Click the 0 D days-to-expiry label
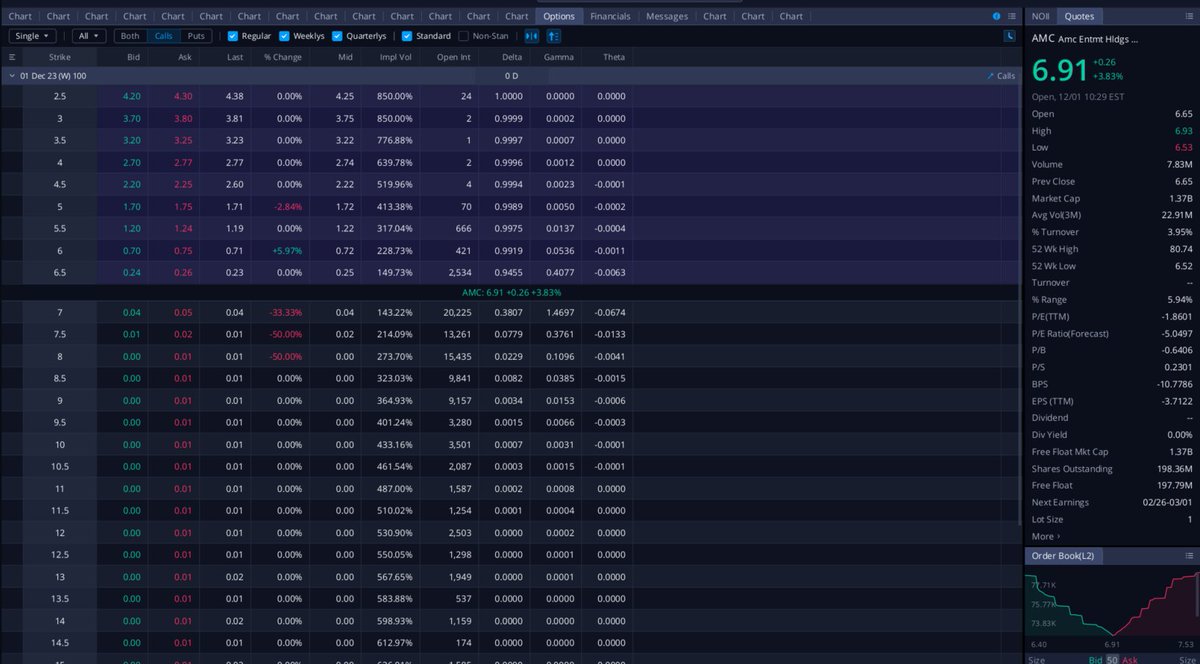Screen dimensions: 1200x664 coord(511,76)
